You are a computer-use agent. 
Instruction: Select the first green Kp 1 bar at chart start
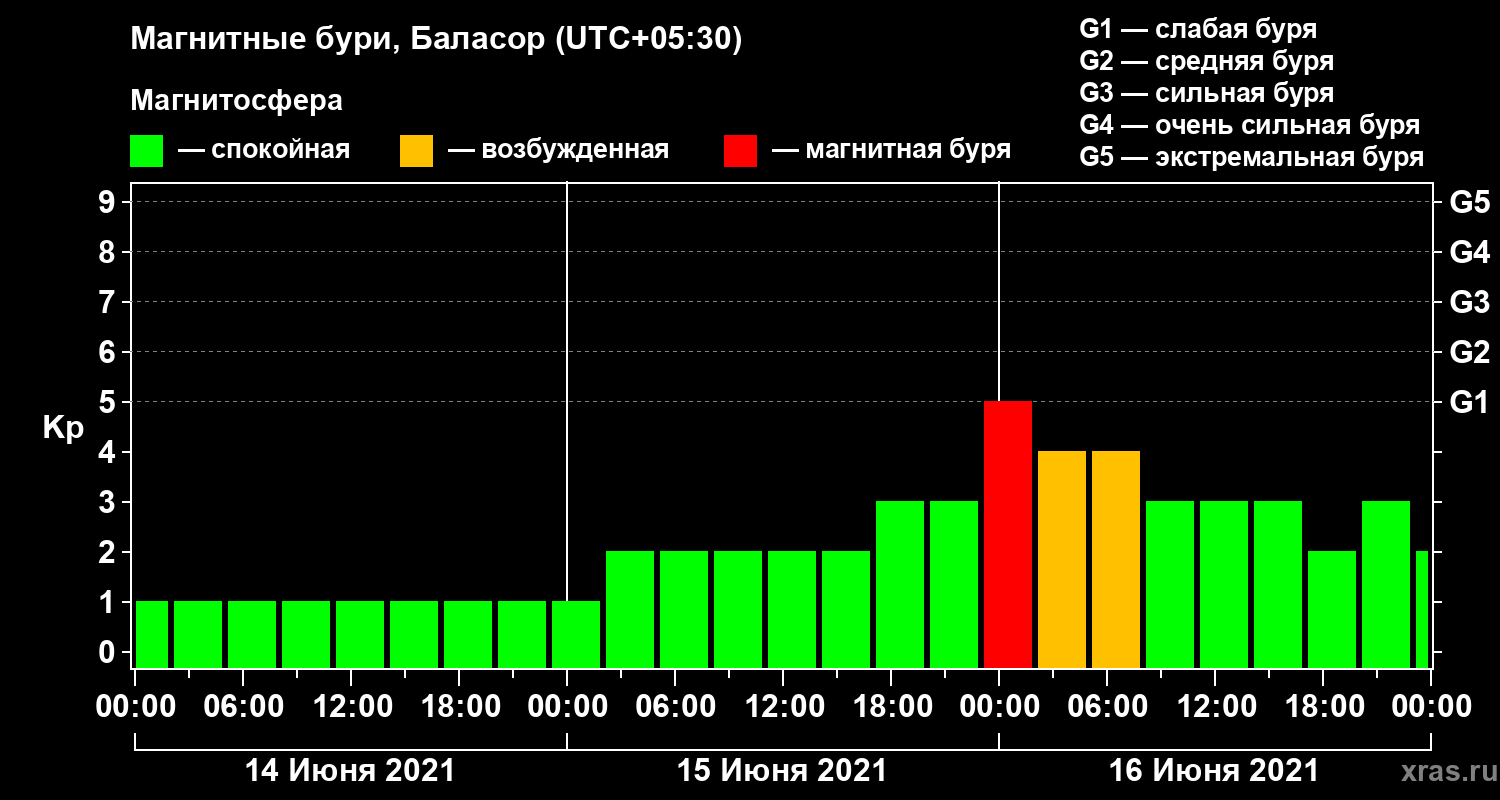pyautogui.click(x=152, y=634)
